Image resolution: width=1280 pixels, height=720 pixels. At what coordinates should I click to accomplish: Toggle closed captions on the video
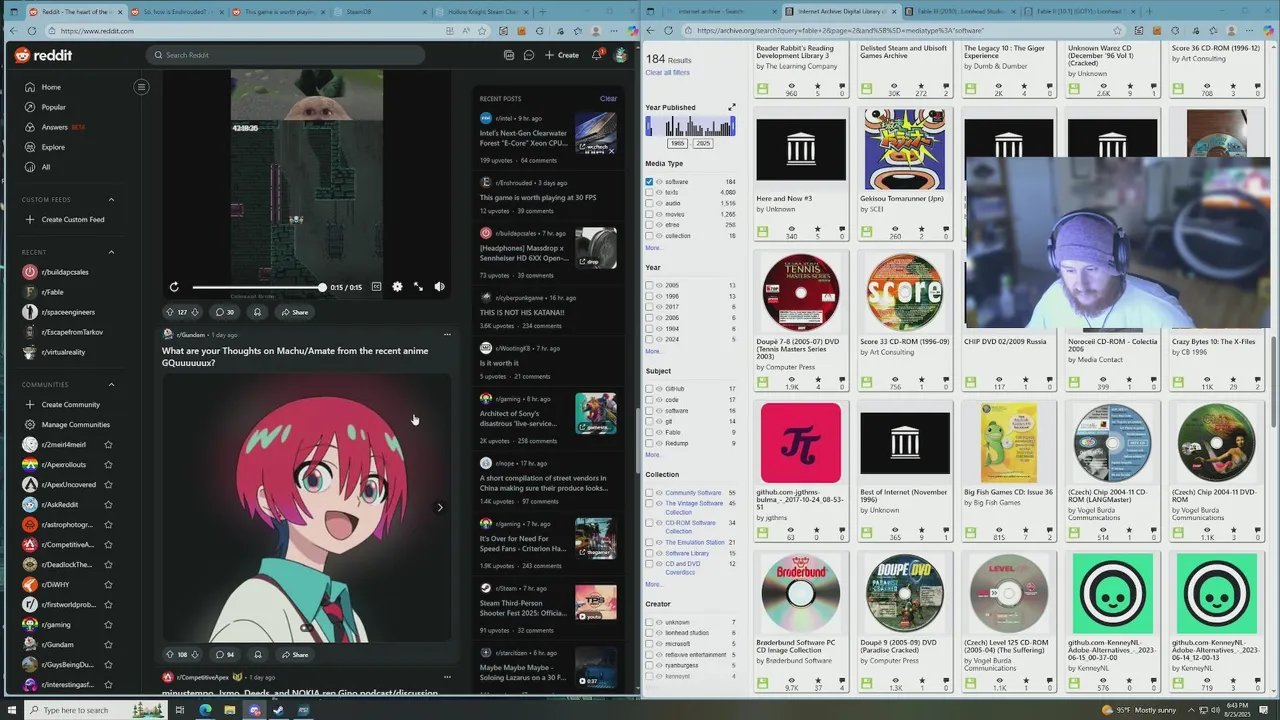coord(376,287)
